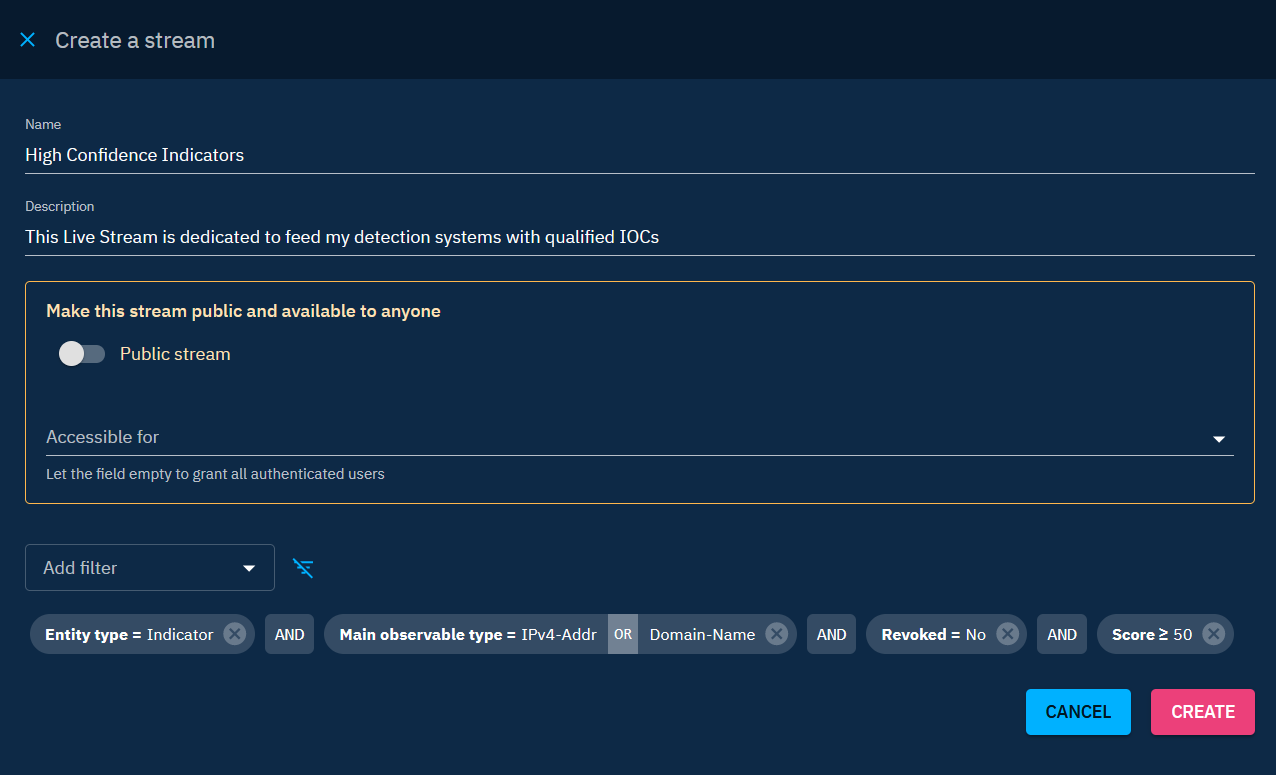Click the Create button
The height and width of the screenshot is (775, 1276).
pos(1202,712)
